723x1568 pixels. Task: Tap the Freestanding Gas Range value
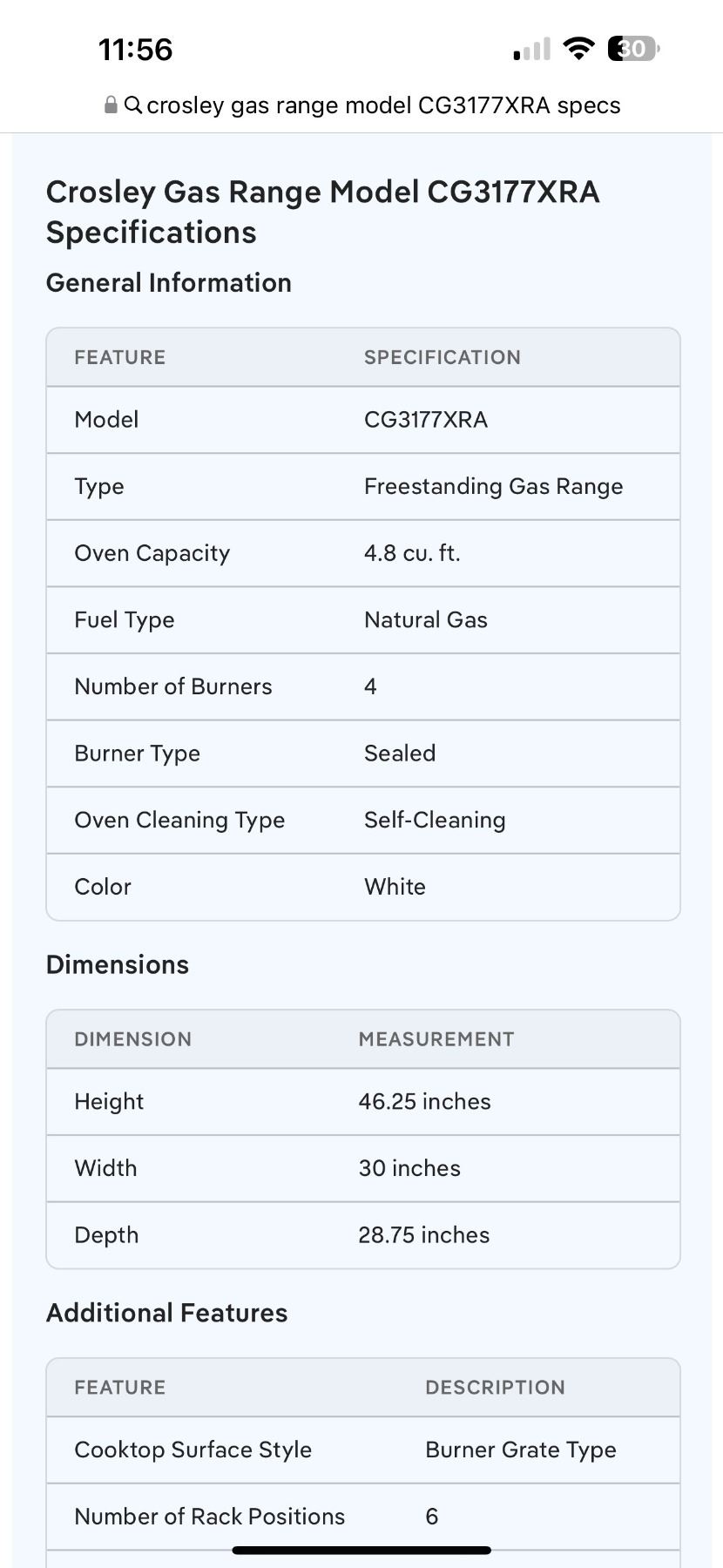tap(493, 487)
